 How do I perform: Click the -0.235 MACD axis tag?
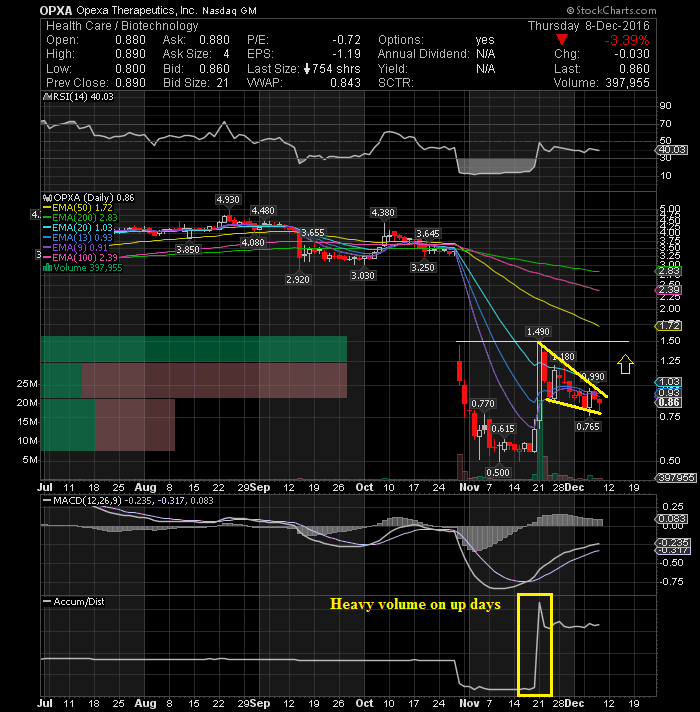[674, 543]
